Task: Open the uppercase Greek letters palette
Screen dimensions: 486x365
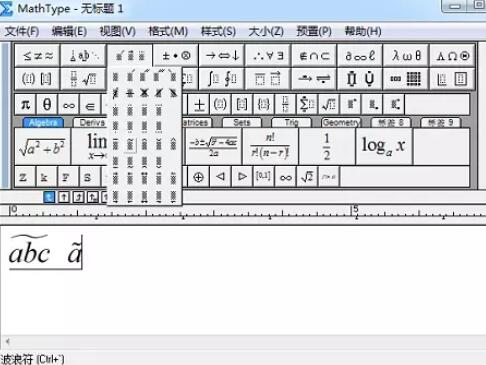Action: click(452, 56)
